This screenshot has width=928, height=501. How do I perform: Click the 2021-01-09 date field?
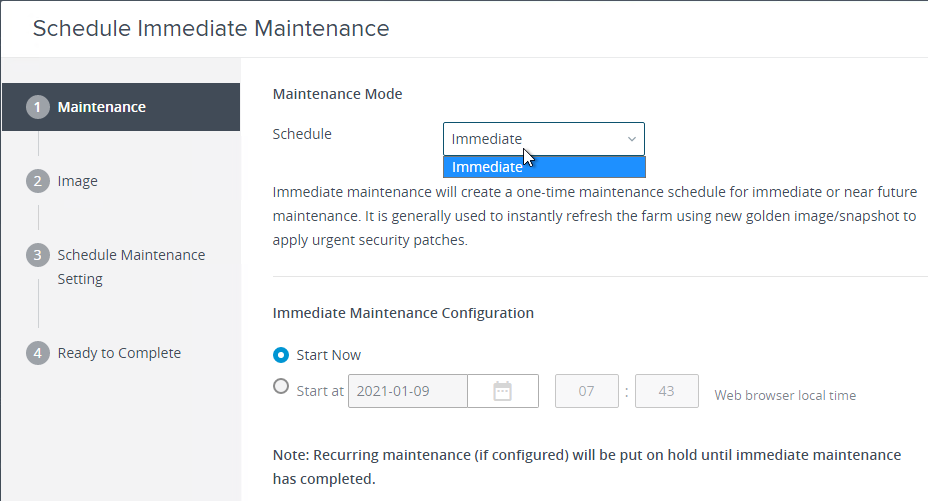point(408,391)
